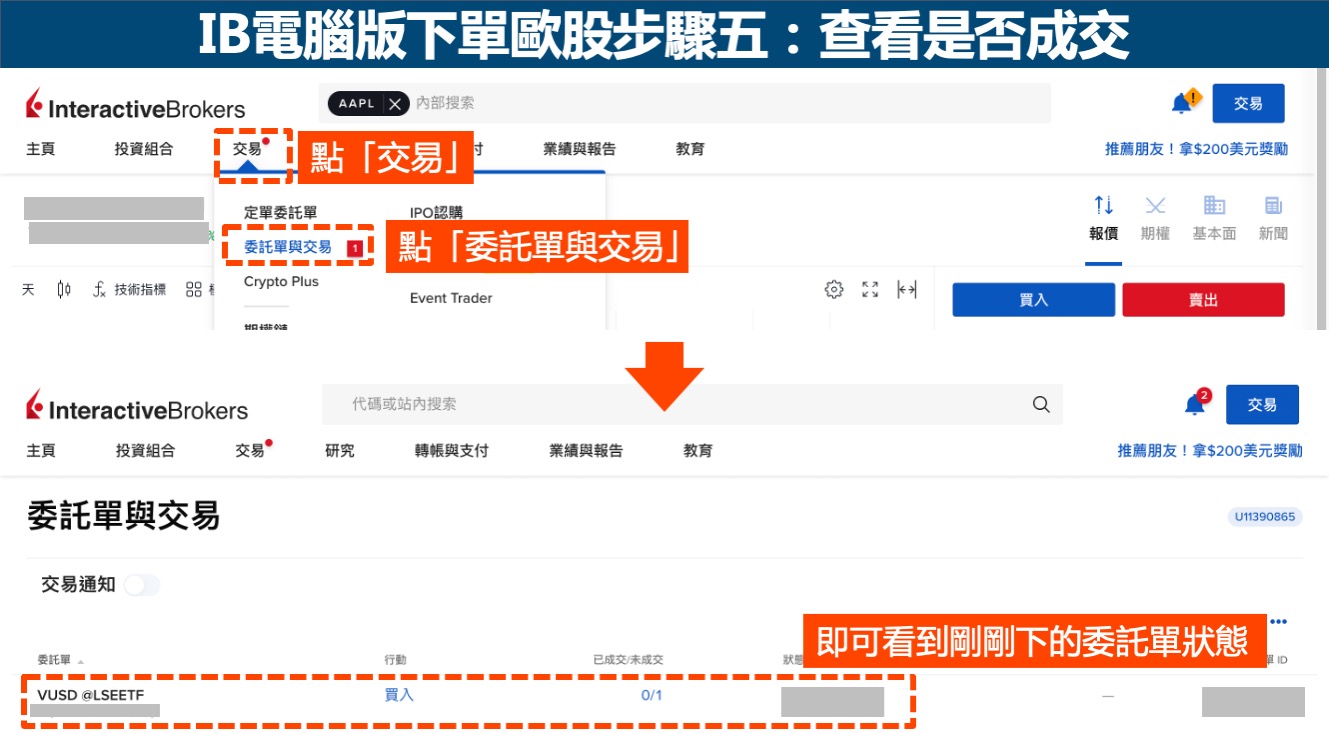Toggle the 交易通知 switch
This screenshot has height=733, width=1329.
142,585
